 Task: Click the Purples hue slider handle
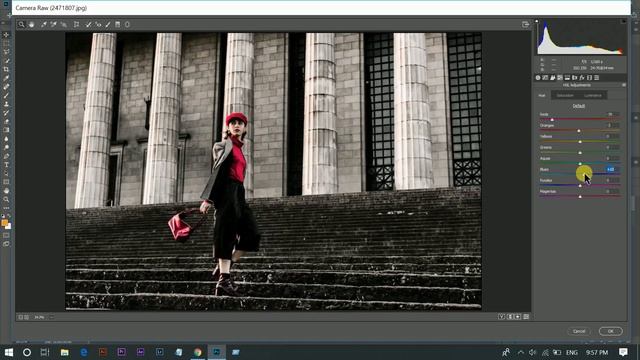(x=580, y=186)
